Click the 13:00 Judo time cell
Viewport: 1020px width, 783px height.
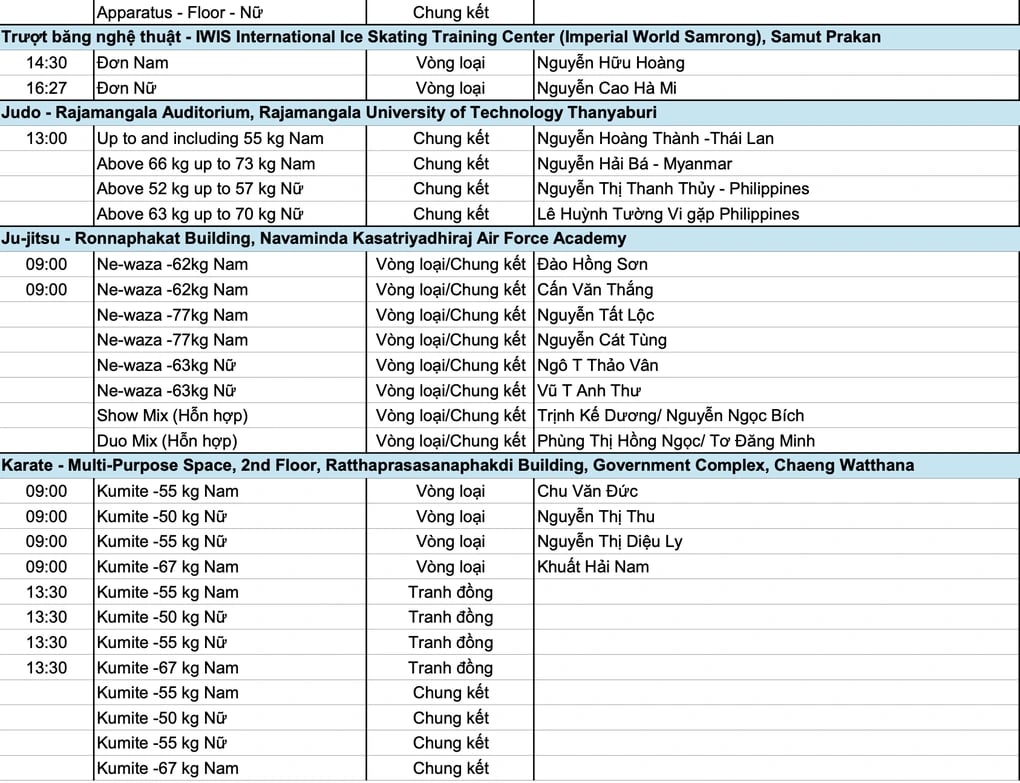[x=45, y=138]
